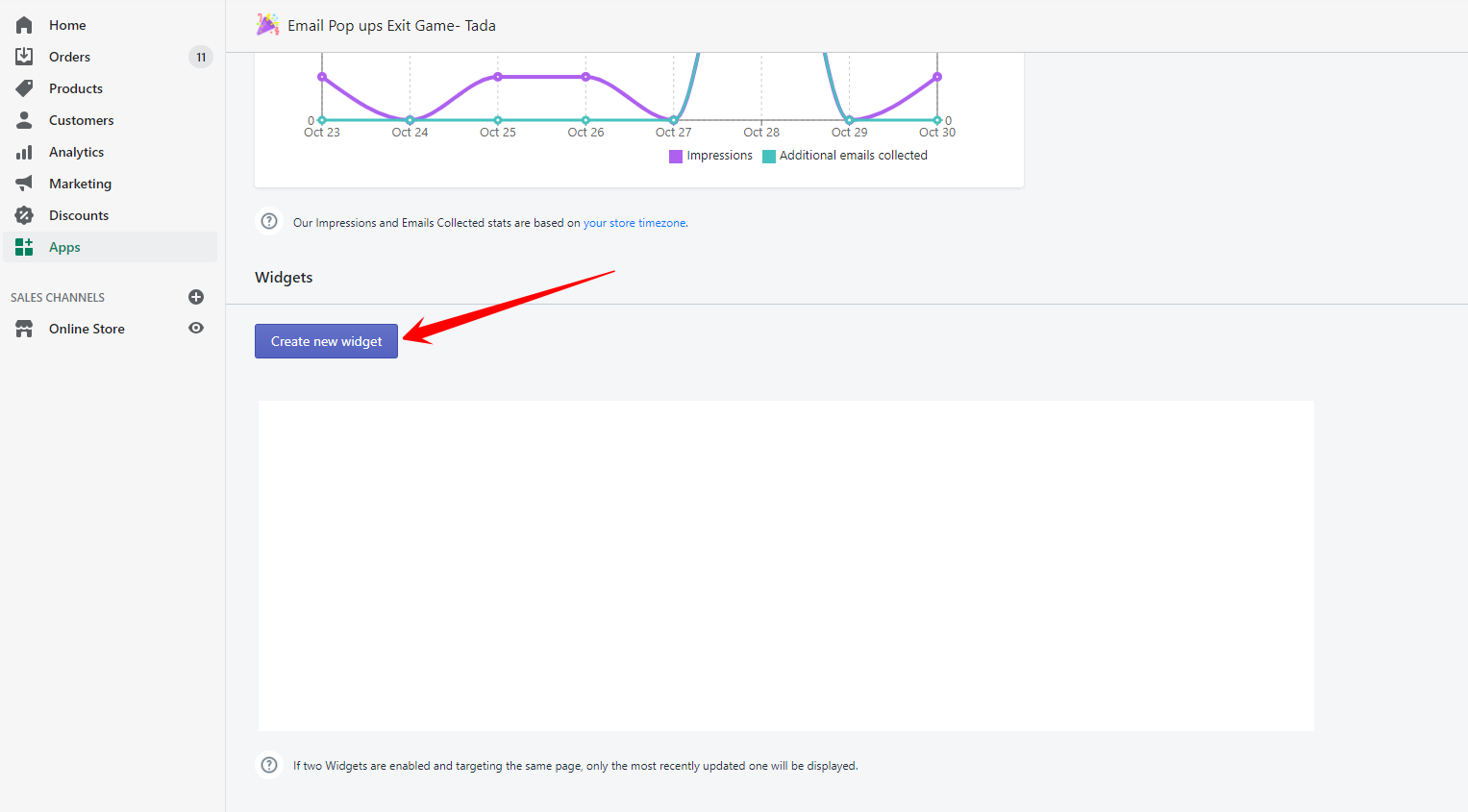Toggle Impressions purple legend swatch
Screen dimensions: 1468x812
[x=676, y=157]
